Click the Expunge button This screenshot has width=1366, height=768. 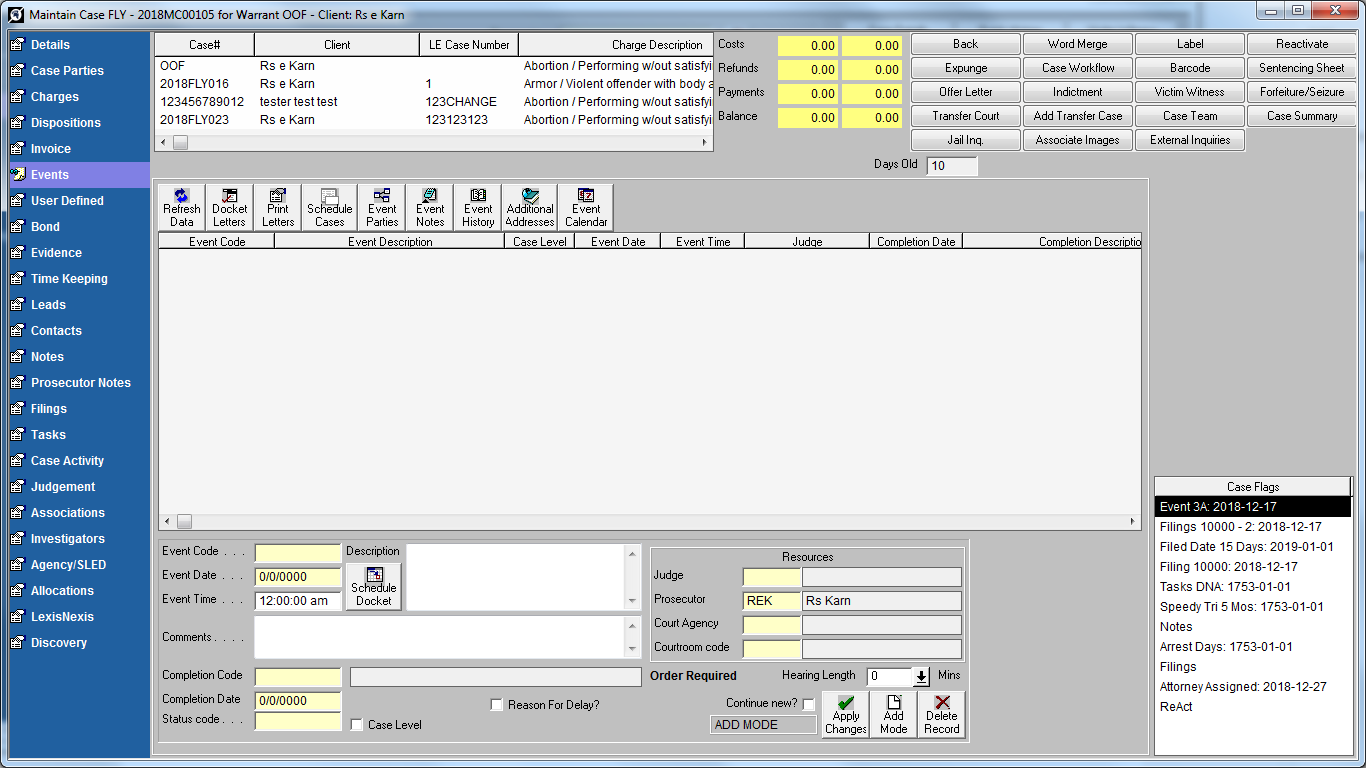point(966,68)
